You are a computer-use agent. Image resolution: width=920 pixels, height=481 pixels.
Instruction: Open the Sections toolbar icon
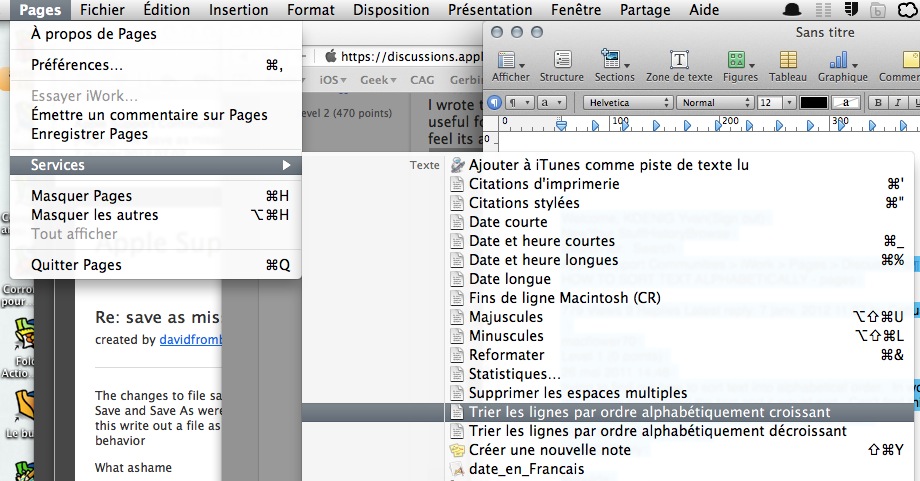point(614,66)
